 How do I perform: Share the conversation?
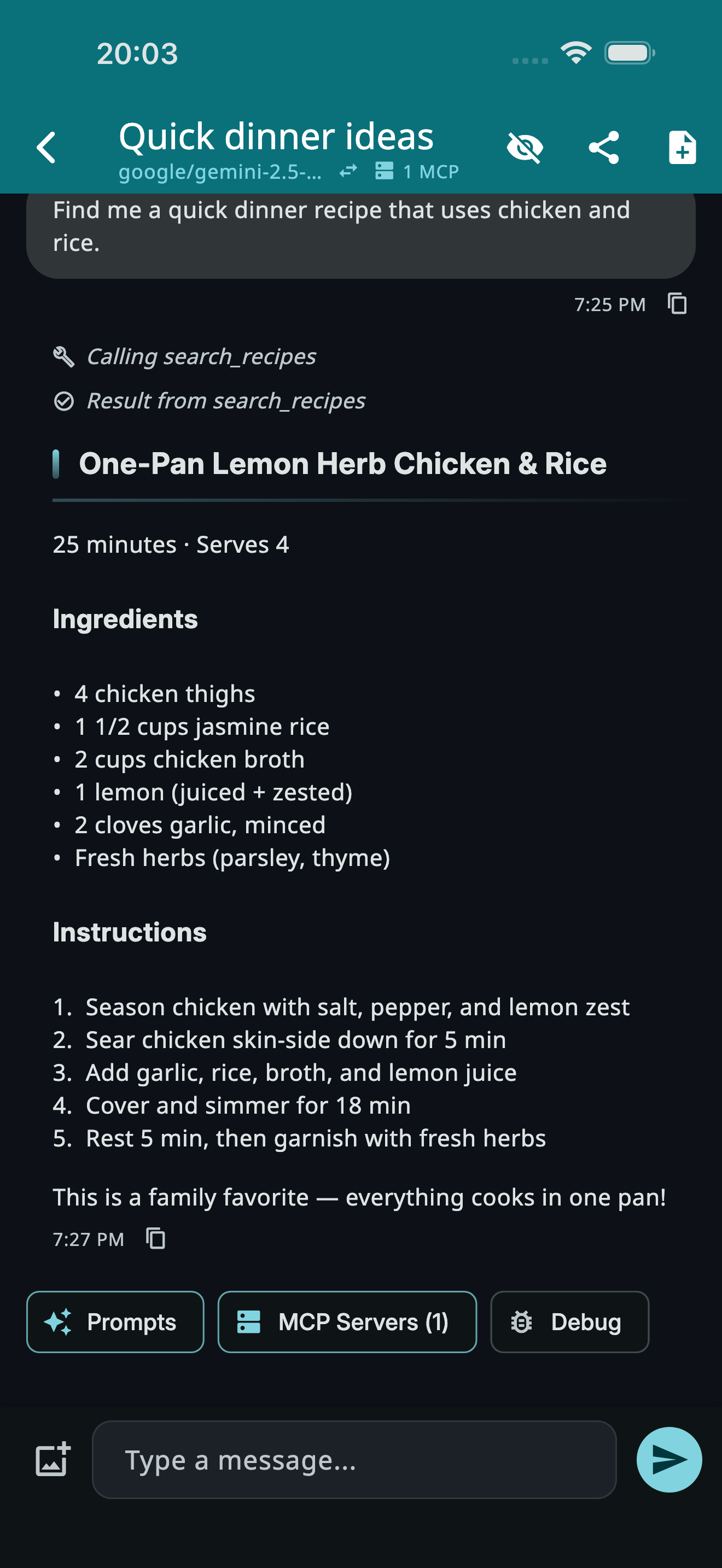(x=604, y=147)
